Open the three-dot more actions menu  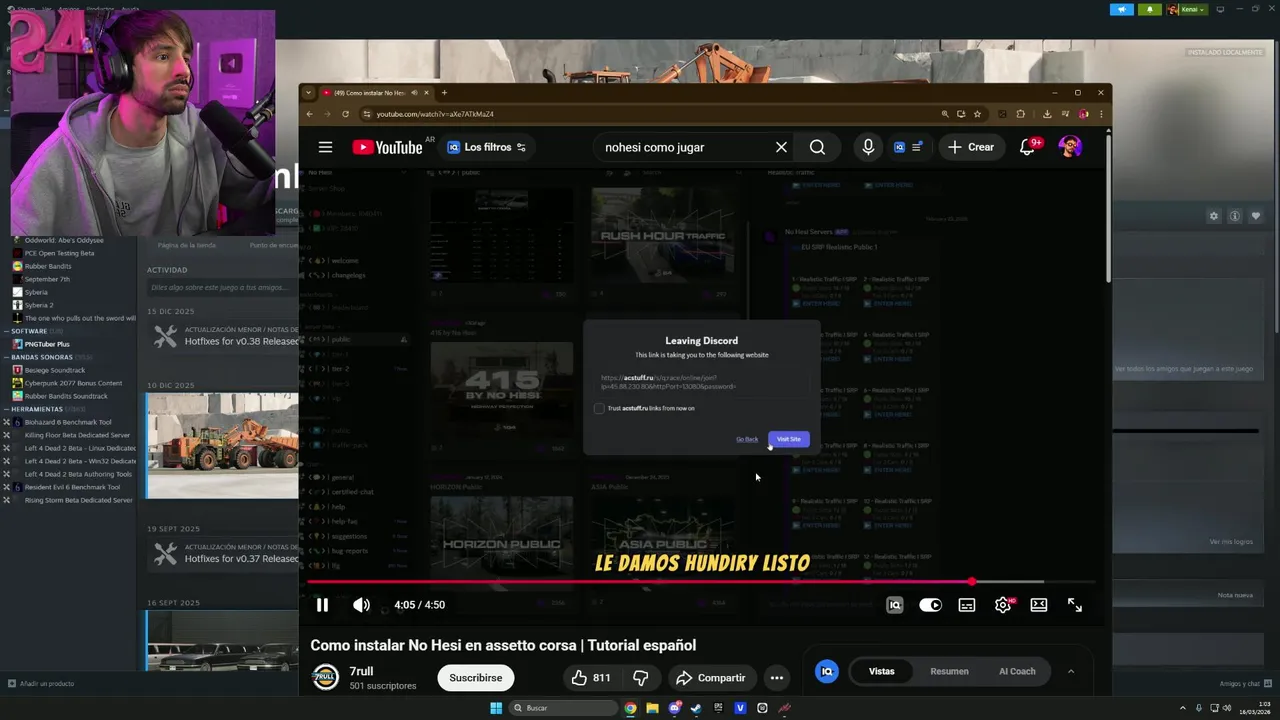tap(777, 678)
